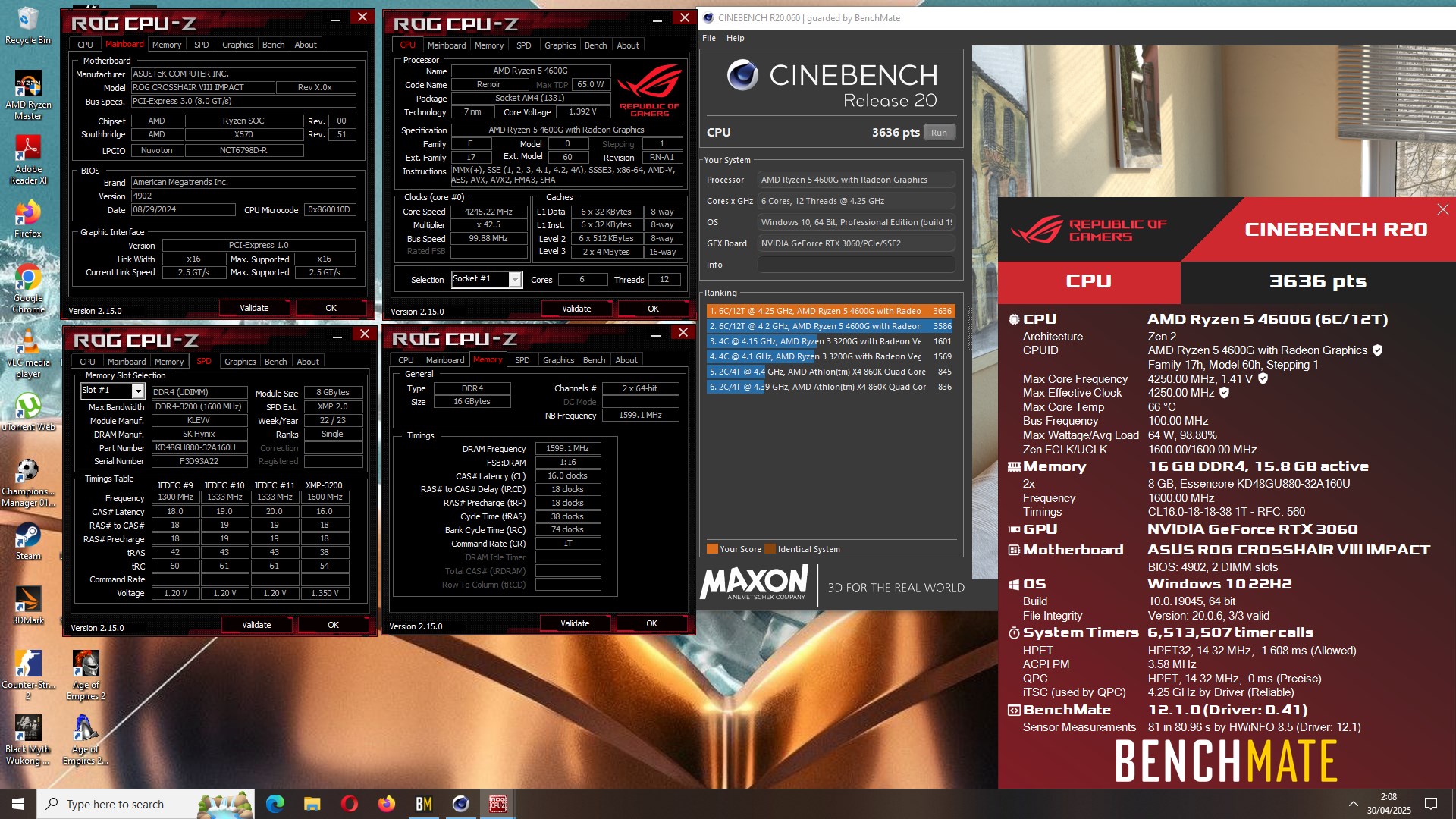1456x819 pixels.
Task: Click Validate in the Mainboard CPU-Z window
Action: click(254, 308)
